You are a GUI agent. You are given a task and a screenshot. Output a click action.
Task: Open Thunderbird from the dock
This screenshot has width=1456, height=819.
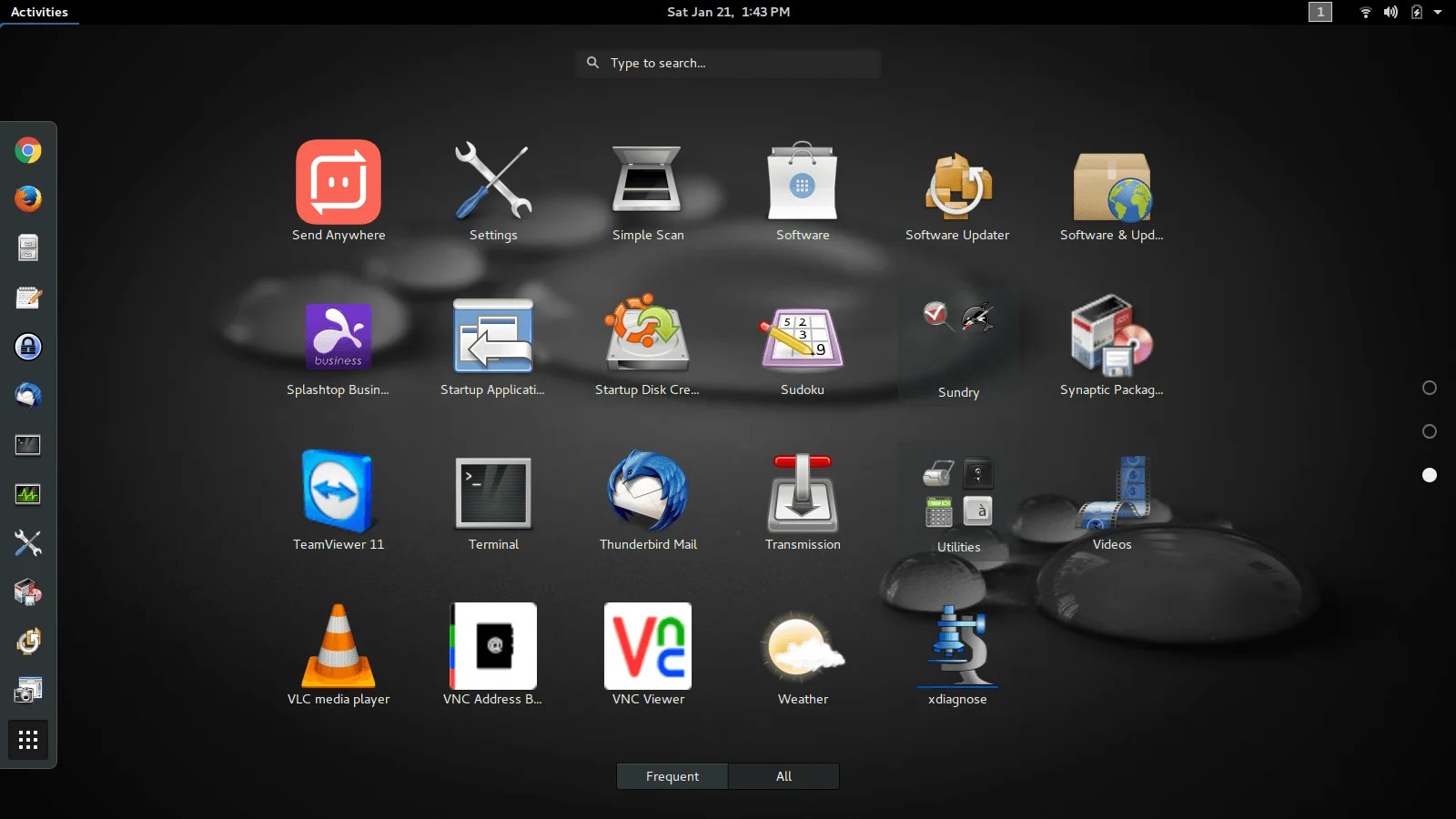pos(28,396)
